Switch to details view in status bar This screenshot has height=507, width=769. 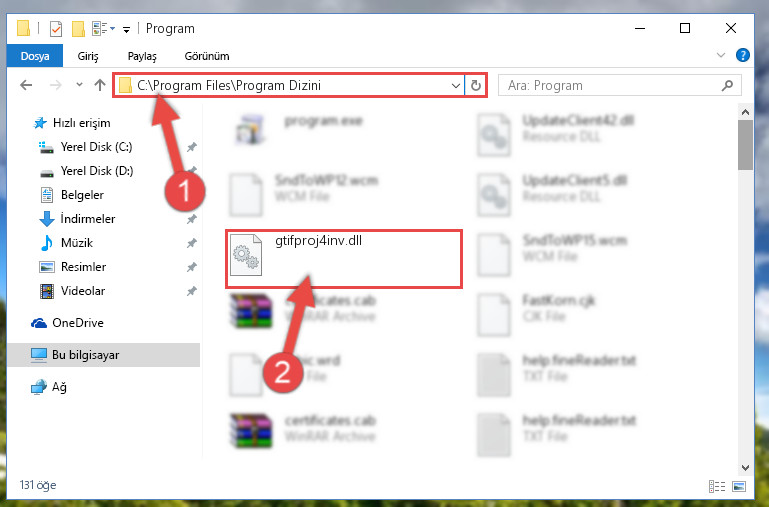pos(717,486)
